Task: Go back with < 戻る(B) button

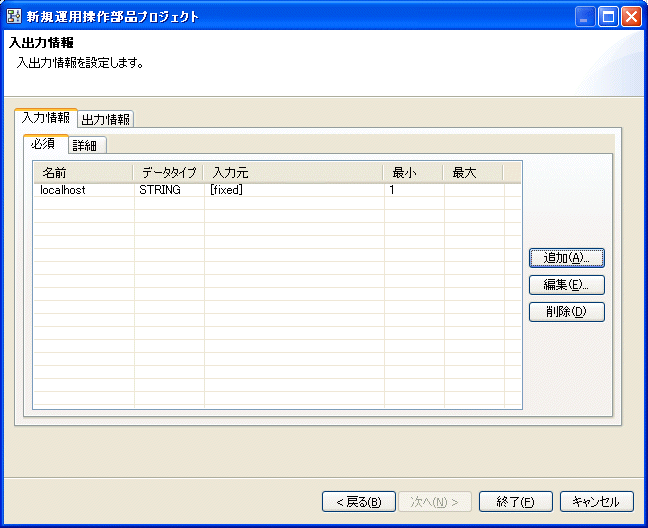Action: tap(359, 502)
